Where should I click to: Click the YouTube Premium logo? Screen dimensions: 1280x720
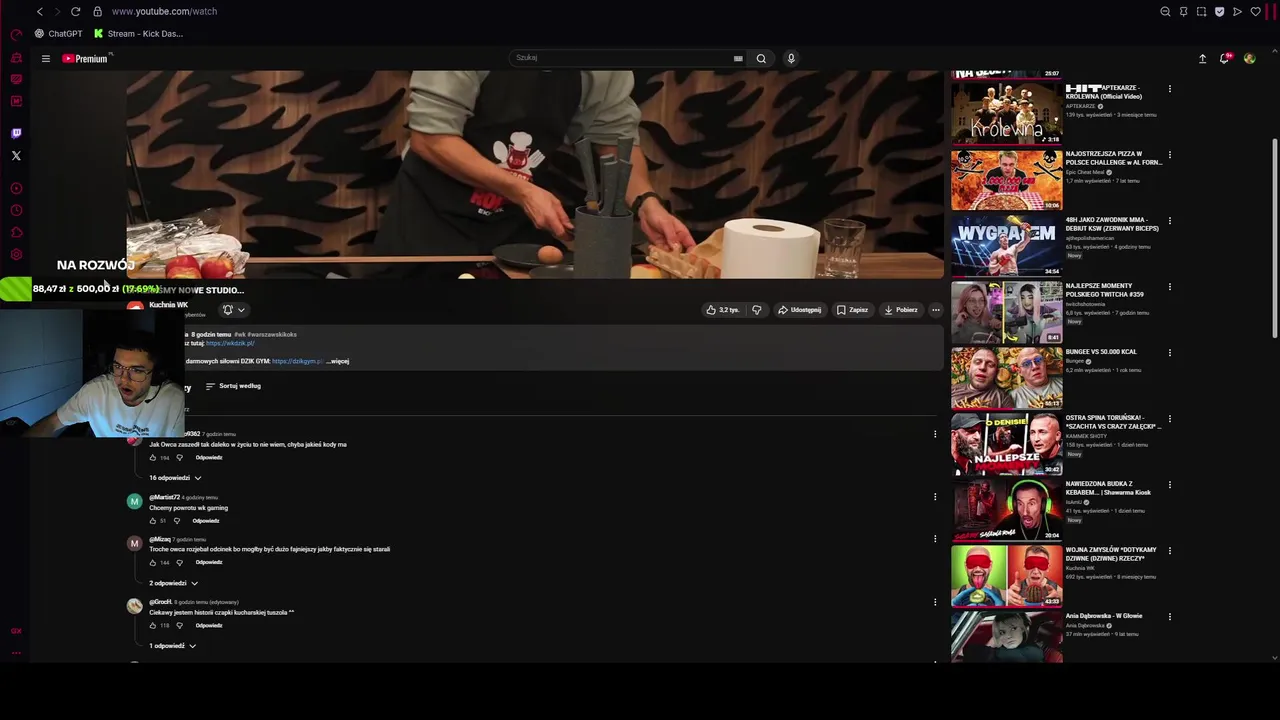(86, 58)
